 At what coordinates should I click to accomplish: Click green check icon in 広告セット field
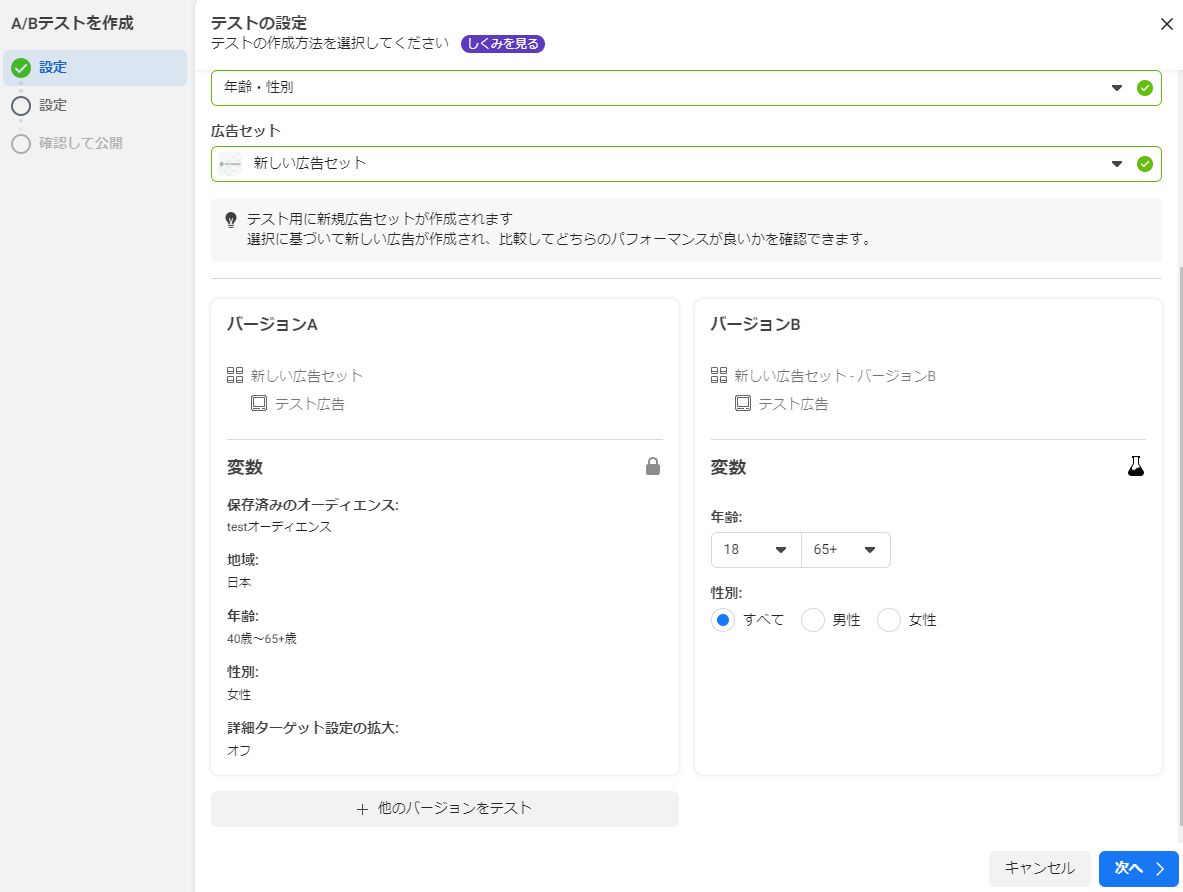click(x=1145, y=164)
